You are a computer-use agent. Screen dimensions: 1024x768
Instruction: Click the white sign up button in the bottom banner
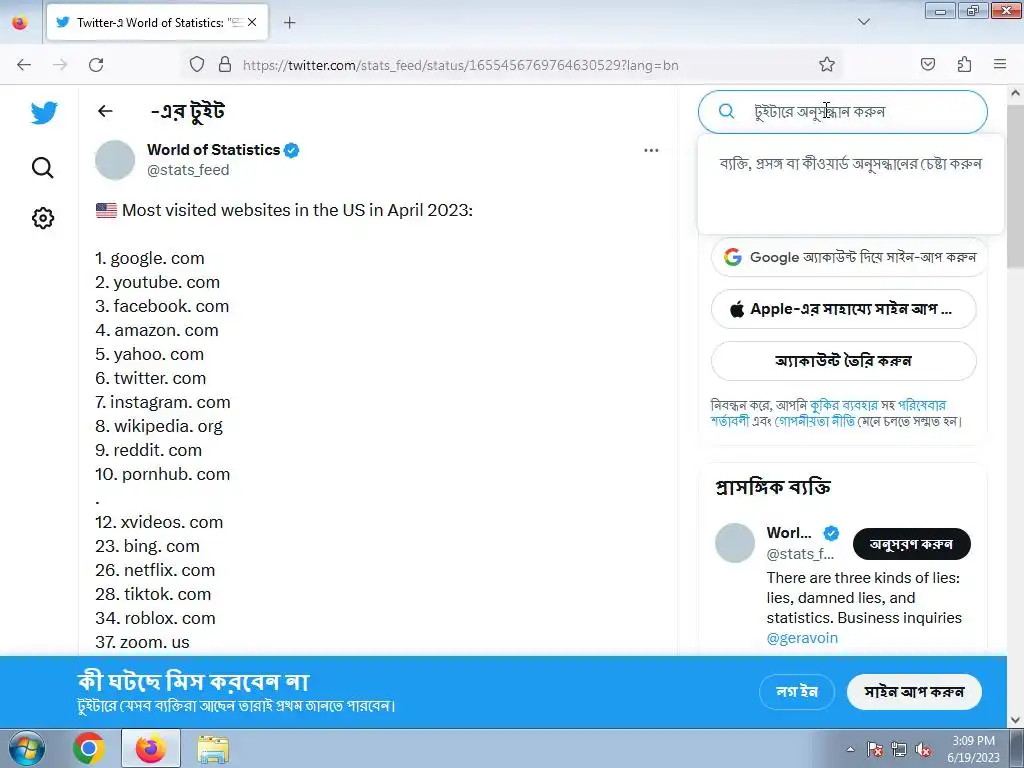pos(914,692)
